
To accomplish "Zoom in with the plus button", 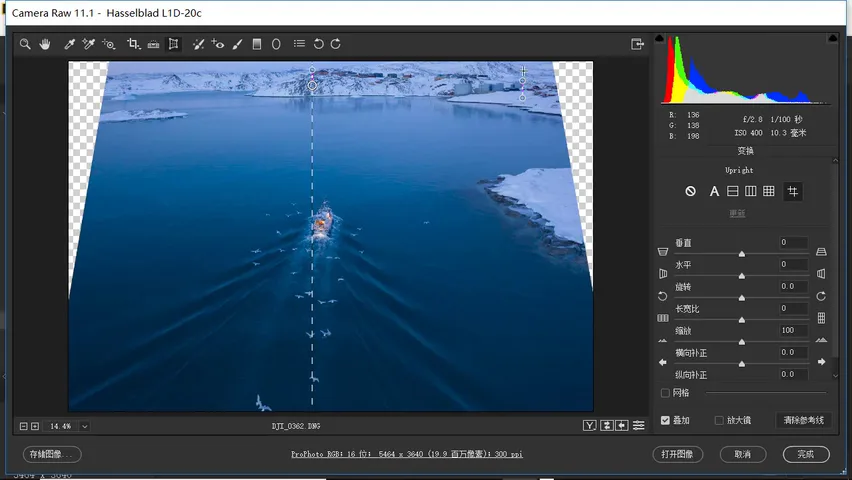I will click(35, 426).
